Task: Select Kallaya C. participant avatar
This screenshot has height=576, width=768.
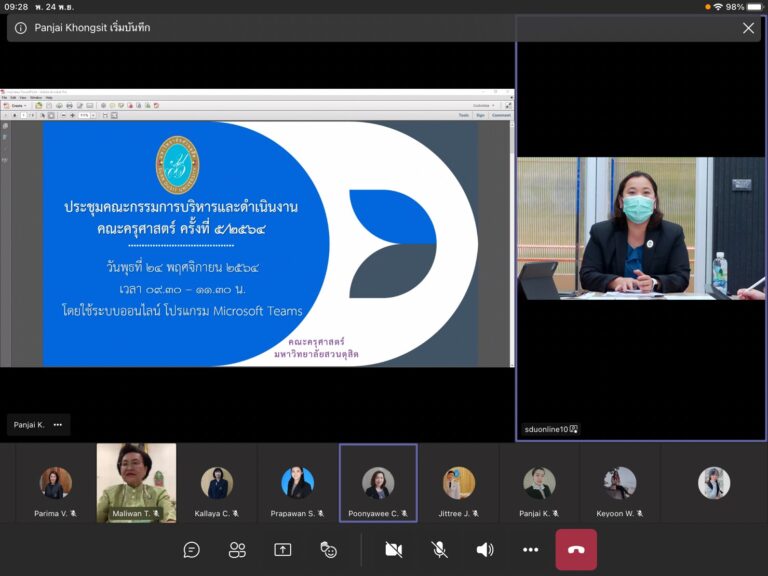Action: (x=216, y=483)
